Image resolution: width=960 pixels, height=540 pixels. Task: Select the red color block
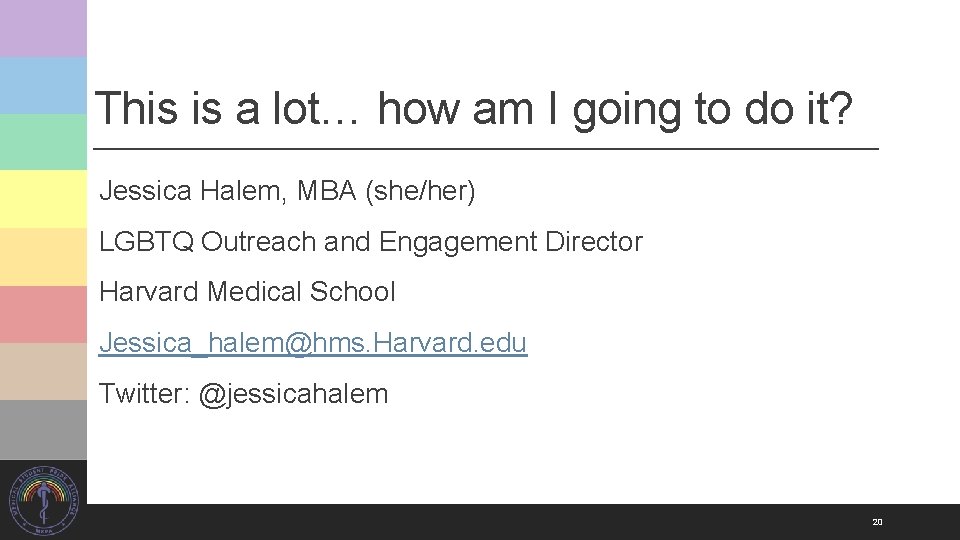43,314
